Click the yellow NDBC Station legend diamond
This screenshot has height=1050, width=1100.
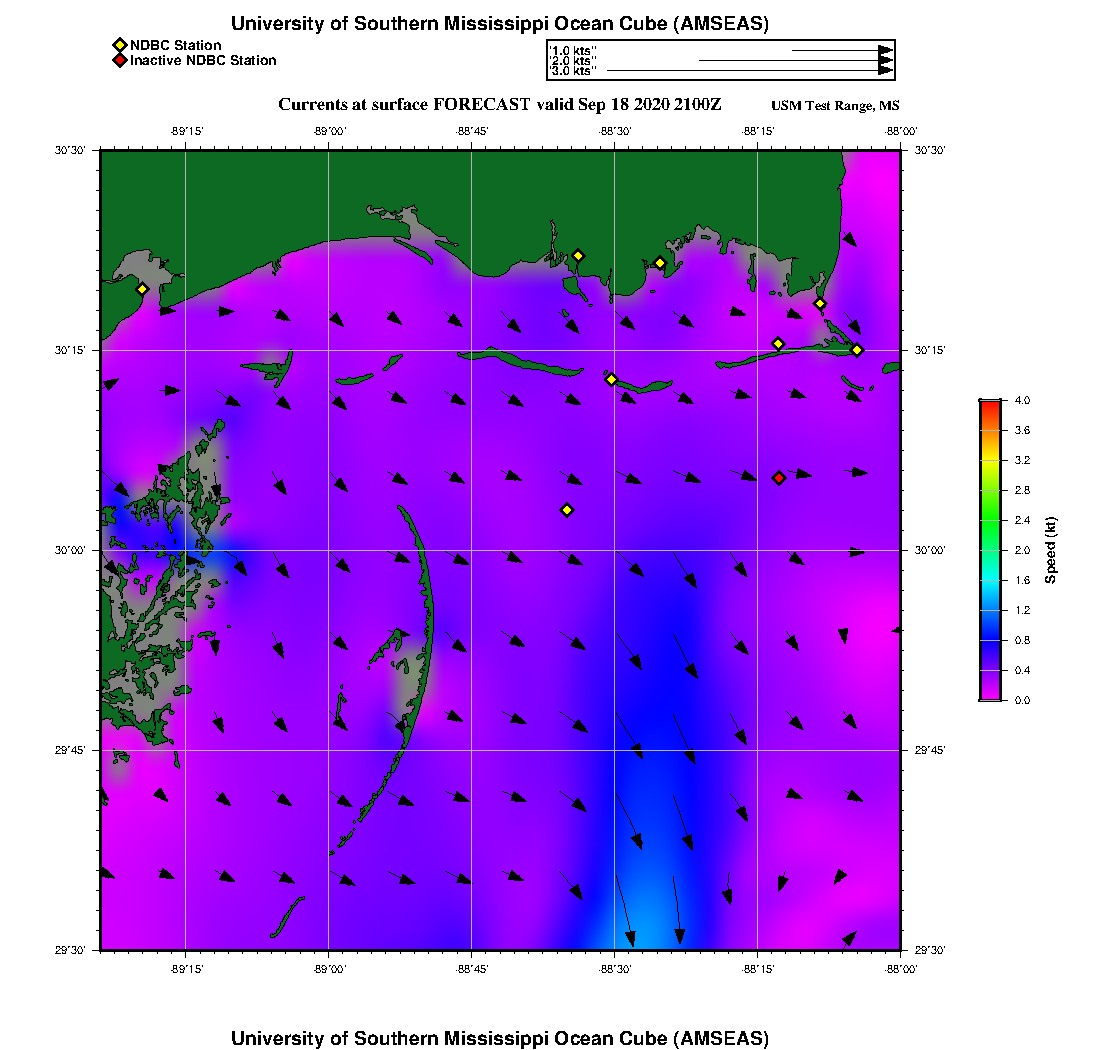[x=119, y=45]
